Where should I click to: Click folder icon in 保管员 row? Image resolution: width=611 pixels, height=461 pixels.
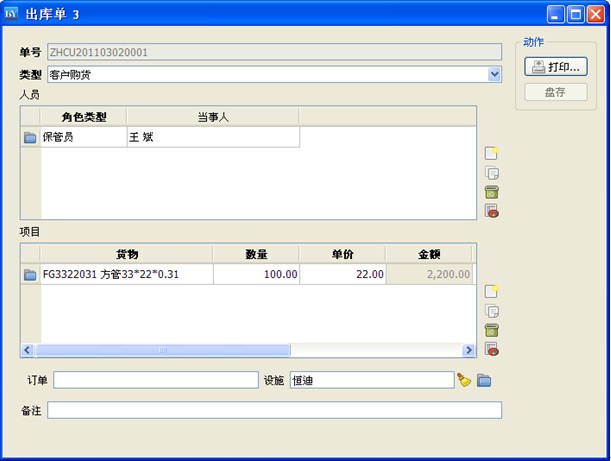pos(30,138)
